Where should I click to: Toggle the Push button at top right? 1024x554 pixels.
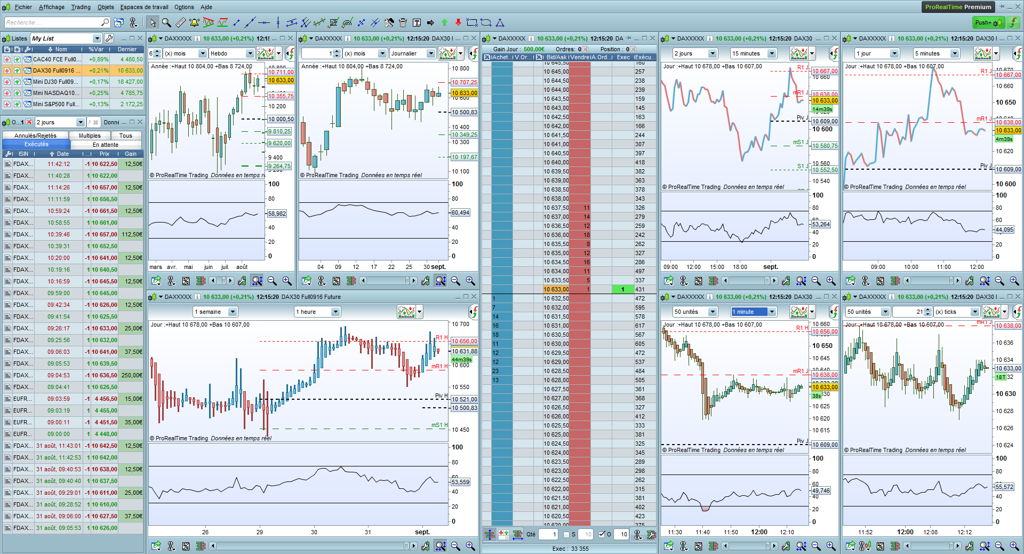click(988, 22)
